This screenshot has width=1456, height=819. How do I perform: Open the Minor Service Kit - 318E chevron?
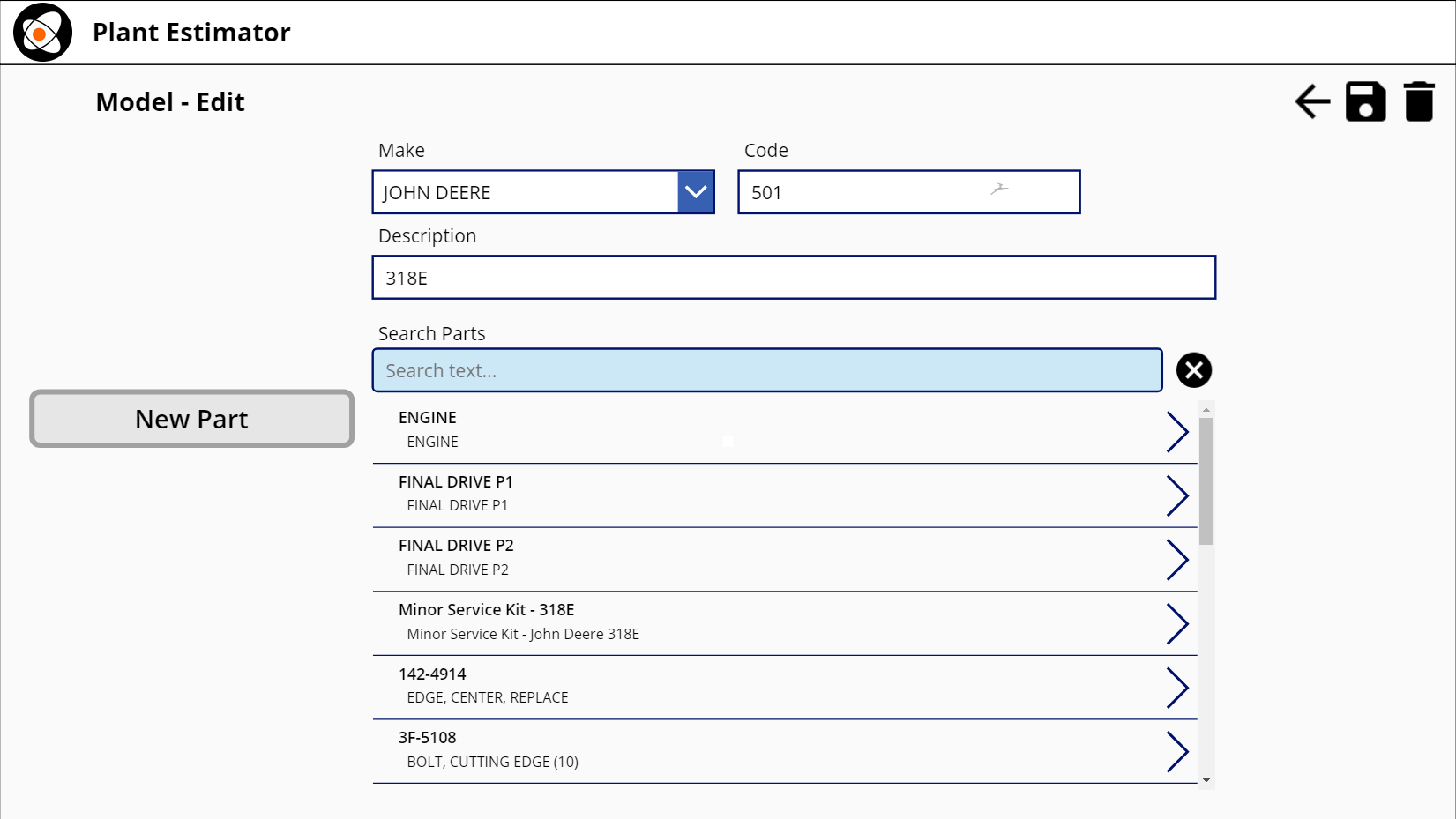pyautogui.click(x=1177, y=623)
